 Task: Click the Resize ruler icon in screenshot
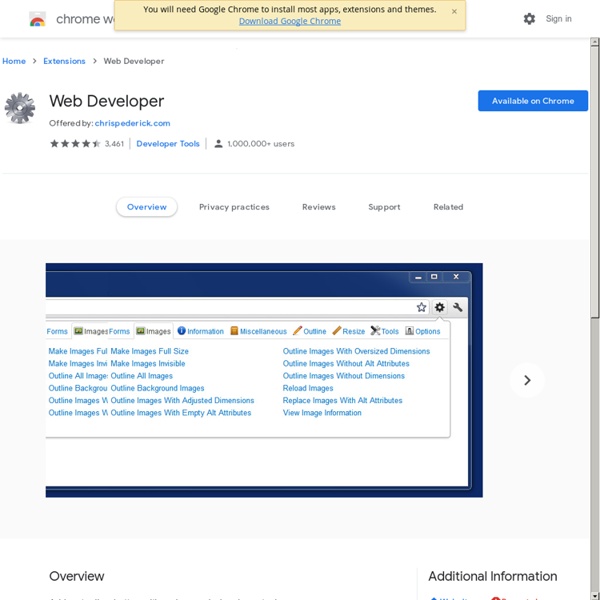coord(337,330)
